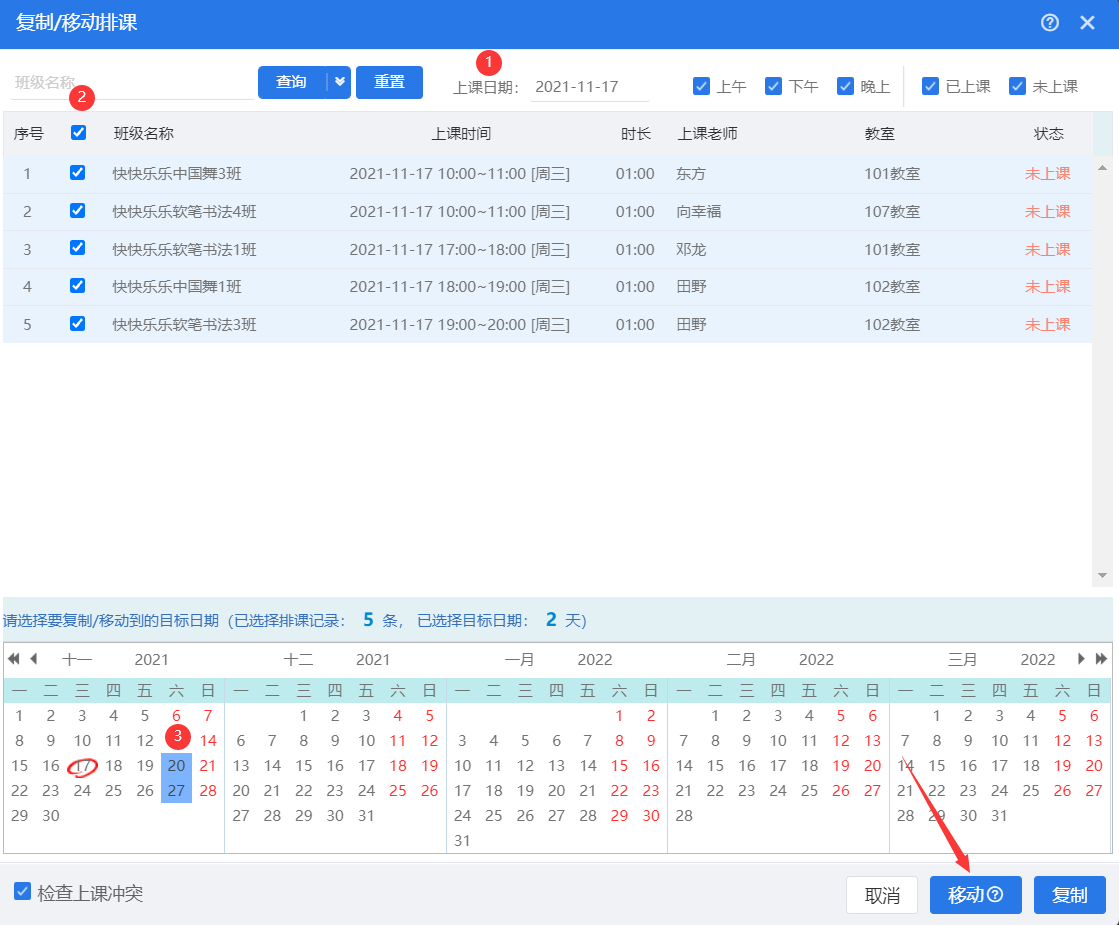
Task: Click 107教室 in the classroom column
Action: (x=892, y=211)
